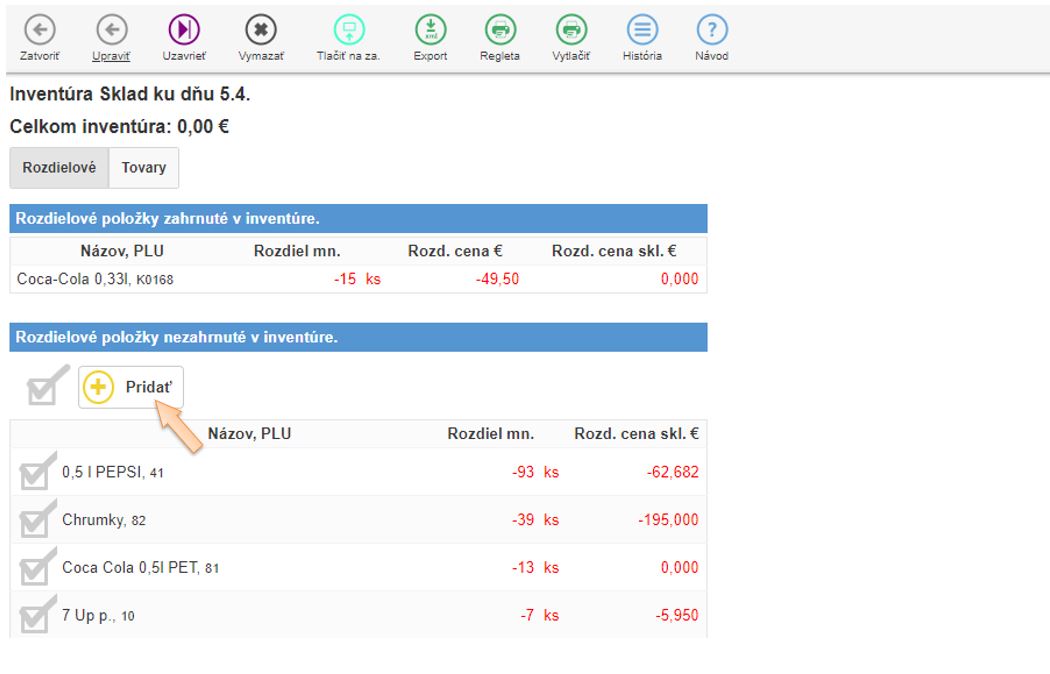Open the Návod help icon
1050x674 pixels.
711,30
